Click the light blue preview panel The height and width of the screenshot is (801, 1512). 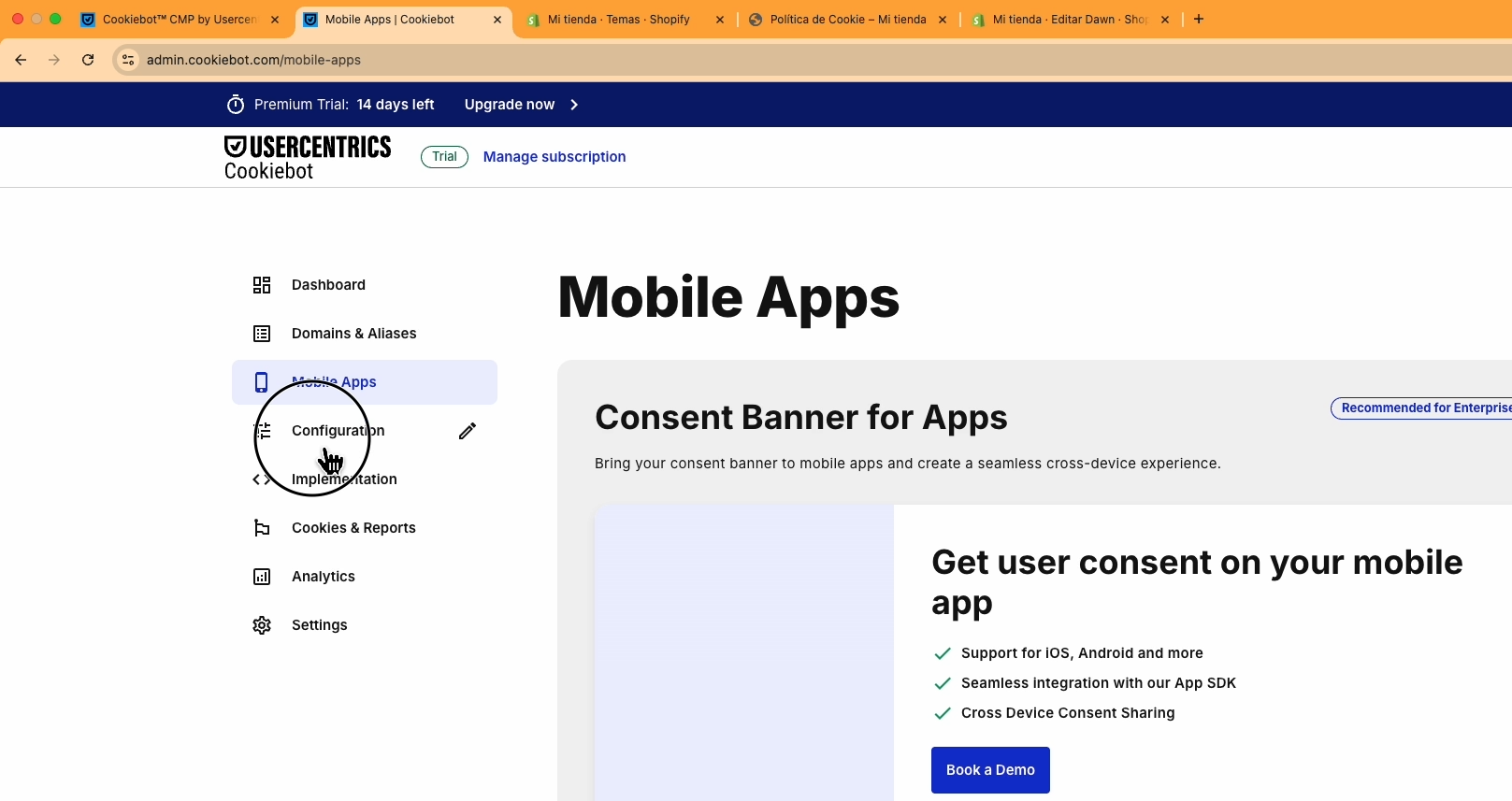pos(744,652)
